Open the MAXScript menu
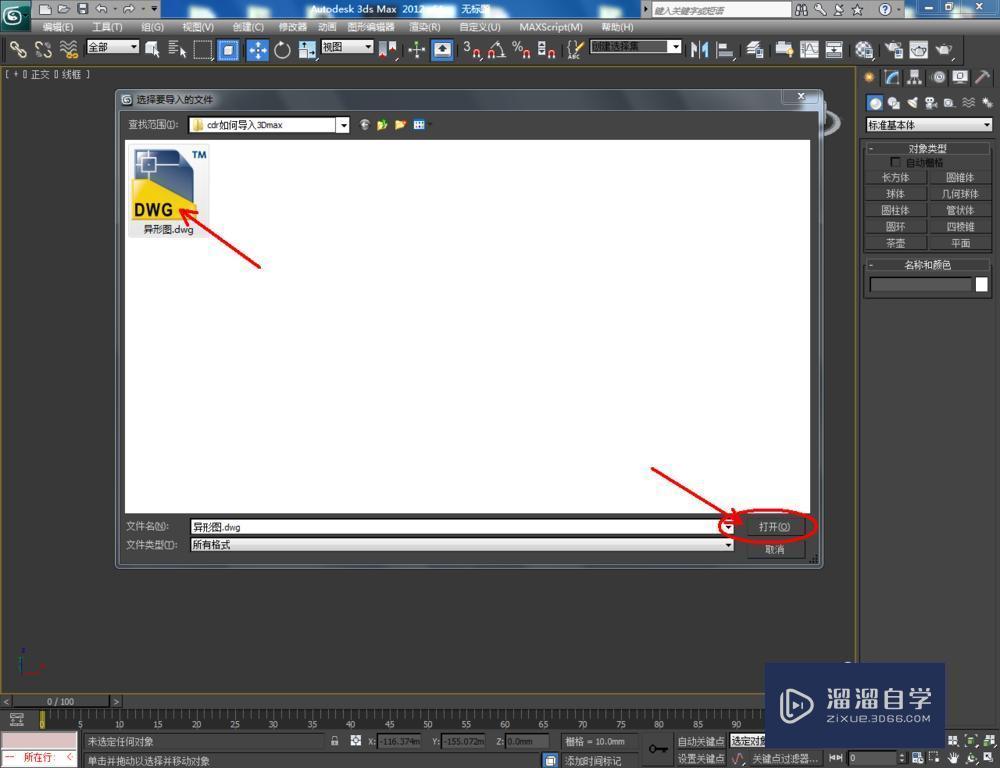Screen dimensions: 1000x768 click(551, 27)
